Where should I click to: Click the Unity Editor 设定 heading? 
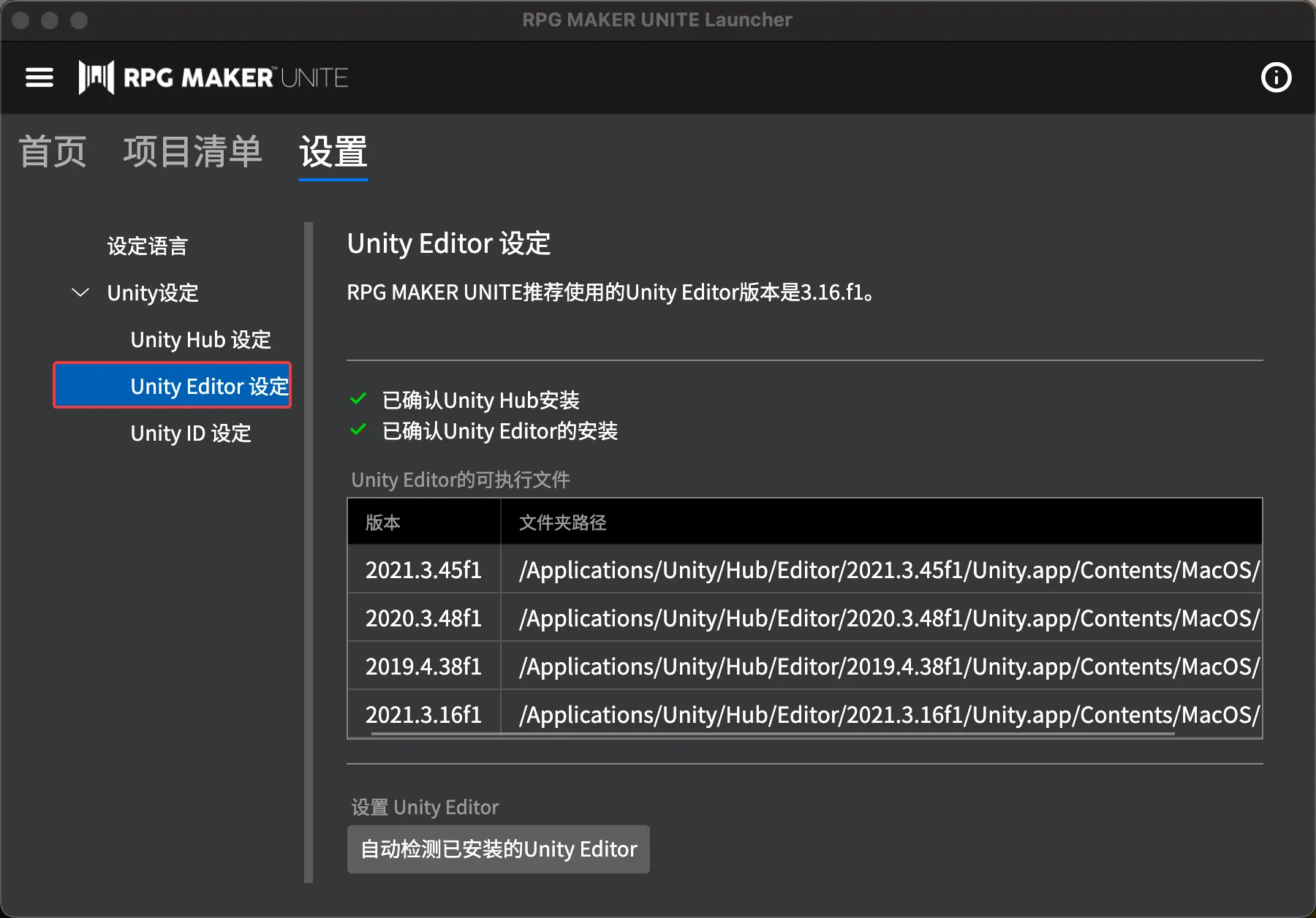(x=449, y=243)
